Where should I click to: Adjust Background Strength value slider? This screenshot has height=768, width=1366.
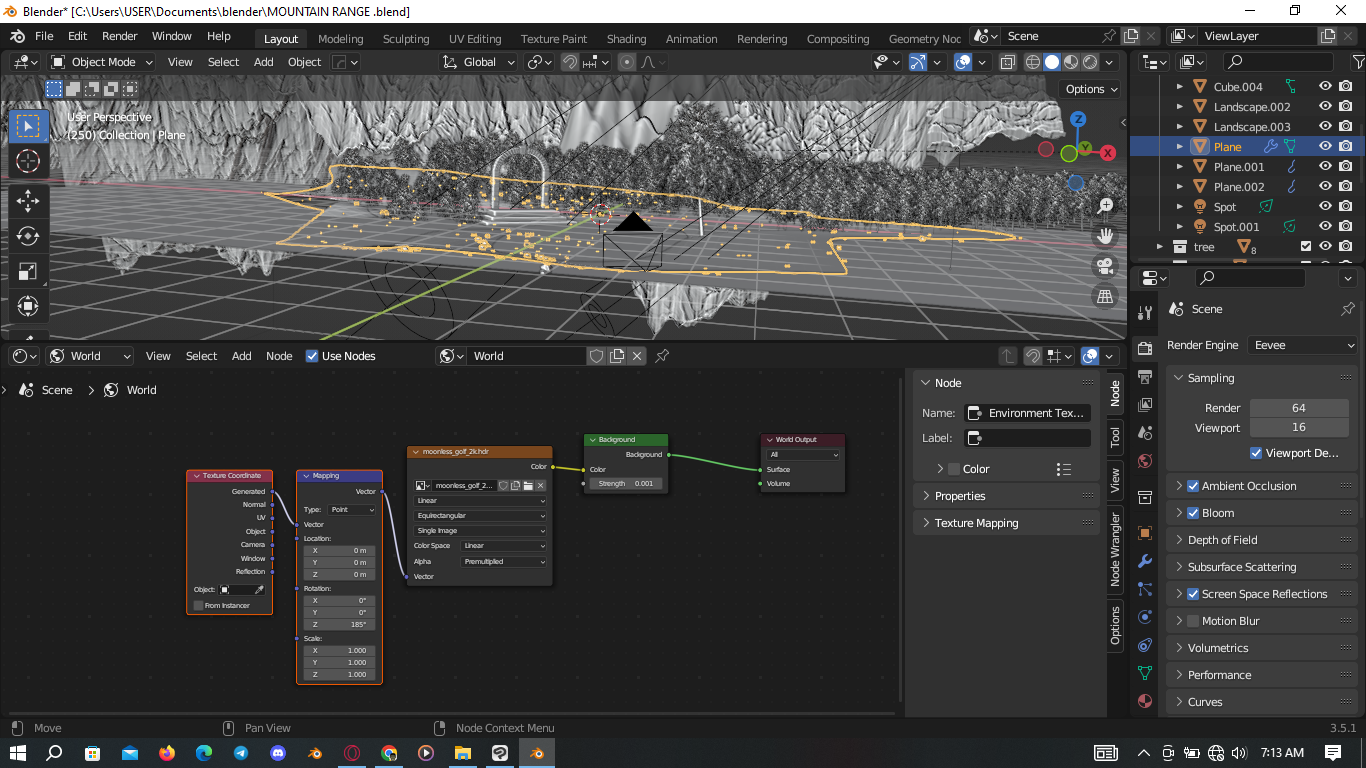coord(624,484)
